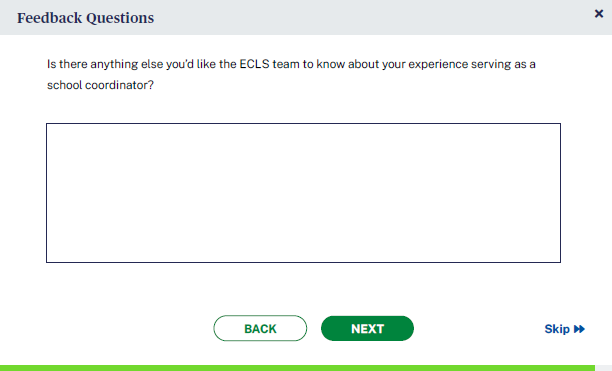Screen dimensions: 612x371
Task: Select the Feedback Questions heading
Action: 85,18
